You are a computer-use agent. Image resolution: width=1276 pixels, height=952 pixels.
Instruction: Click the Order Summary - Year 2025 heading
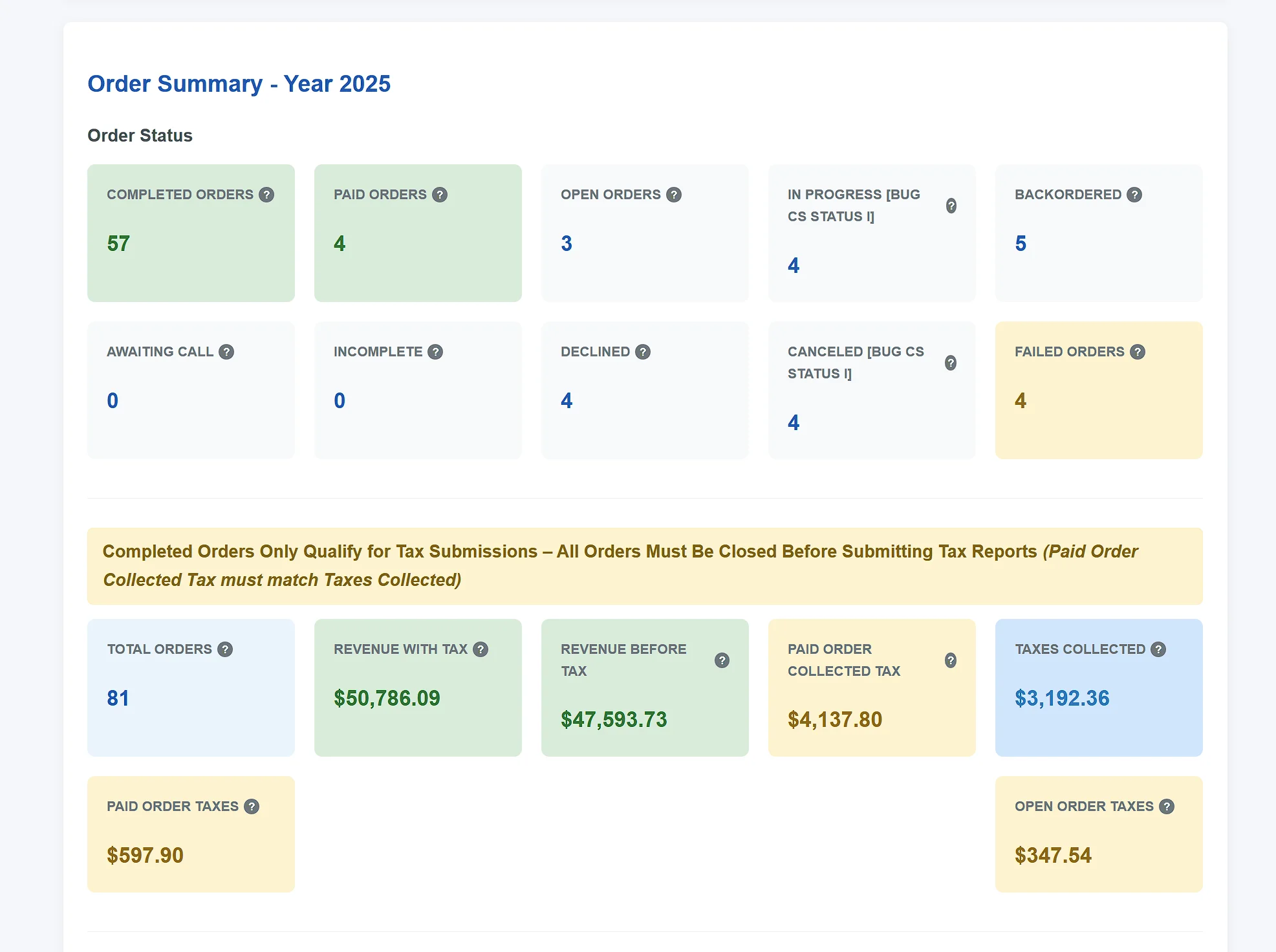pyautogui.click(x=239, y=84)
